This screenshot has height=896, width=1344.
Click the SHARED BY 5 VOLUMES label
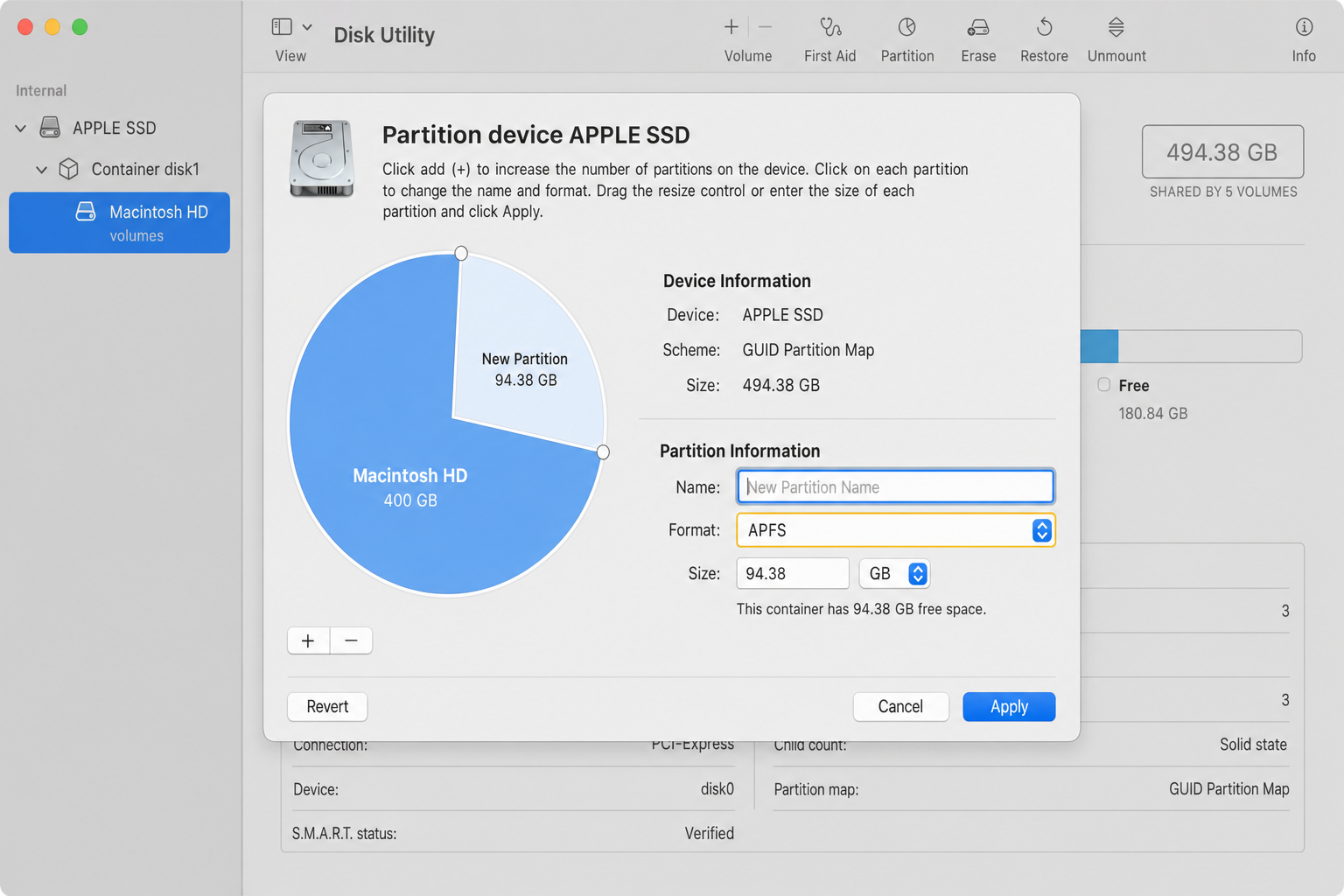(x=1223, y=192)
